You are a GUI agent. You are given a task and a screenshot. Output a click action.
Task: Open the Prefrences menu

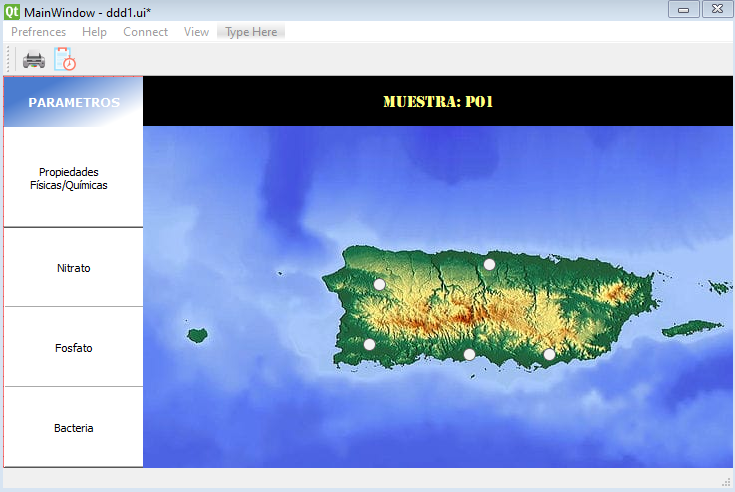coord(38,32)
